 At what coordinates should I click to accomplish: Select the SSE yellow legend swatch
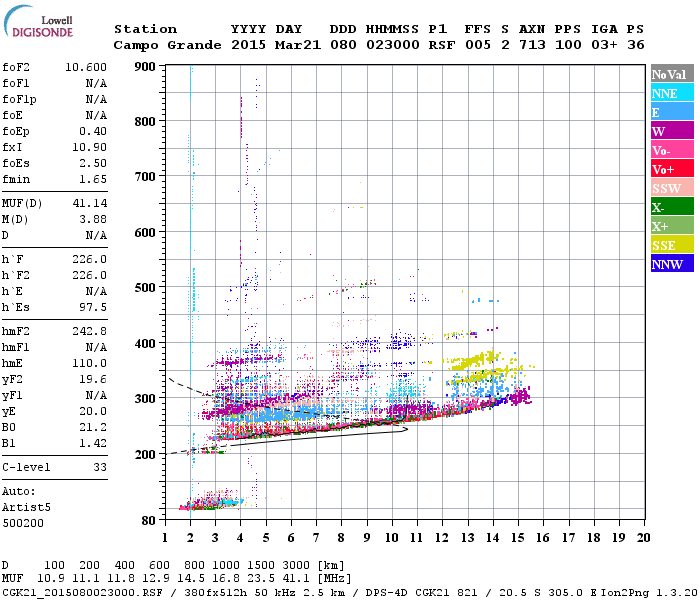[672, 245]
